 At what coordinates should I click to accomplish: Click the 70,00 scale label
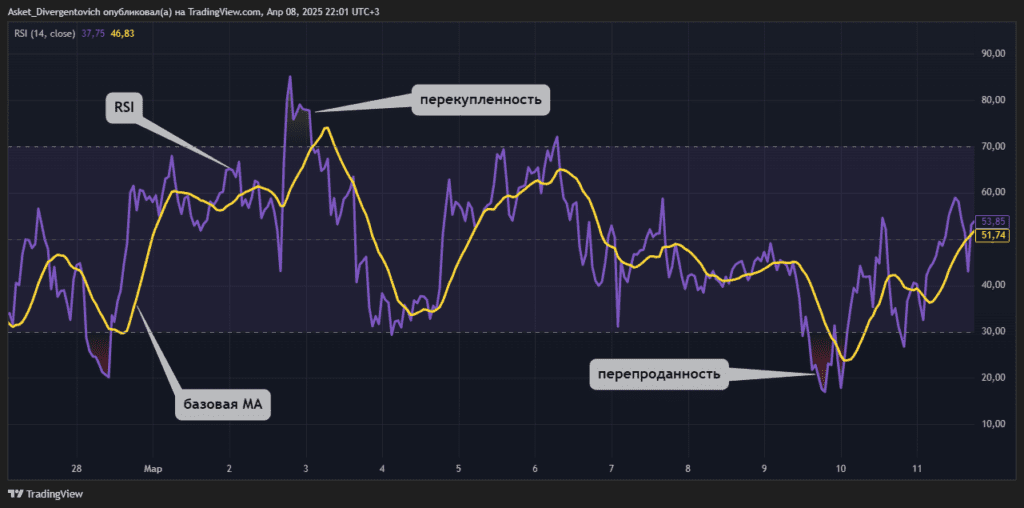[x=993, y=146]
